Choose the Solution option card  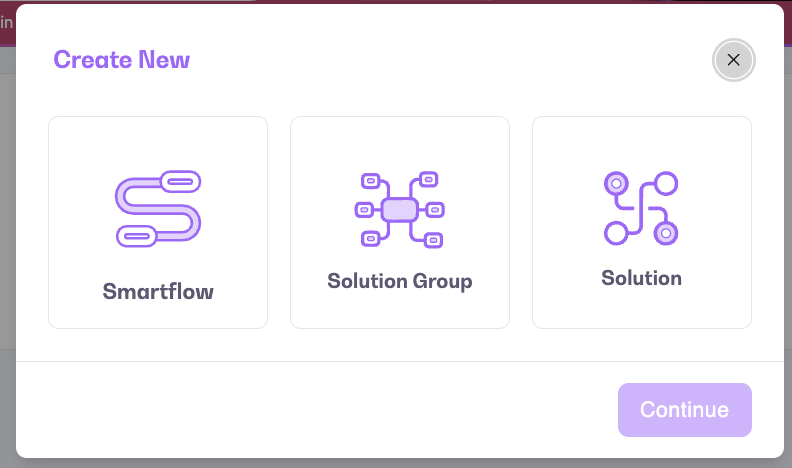click(641, 223)
